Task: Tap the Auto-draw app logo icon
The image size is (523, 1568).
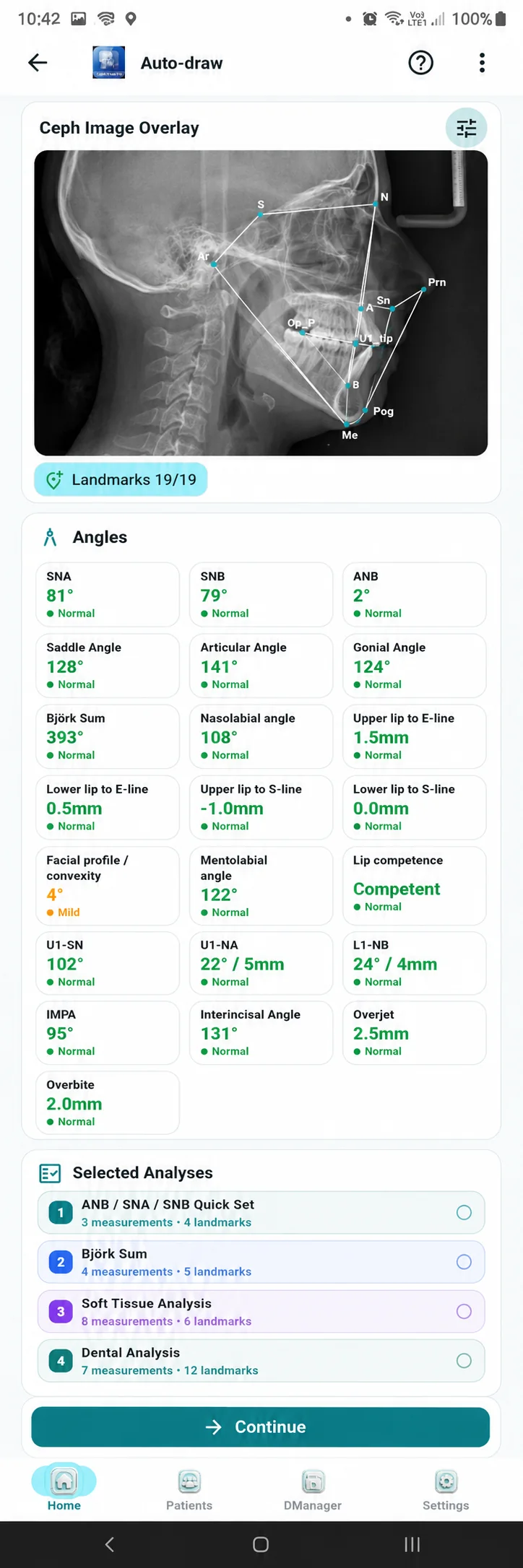Action: [108, 63]
